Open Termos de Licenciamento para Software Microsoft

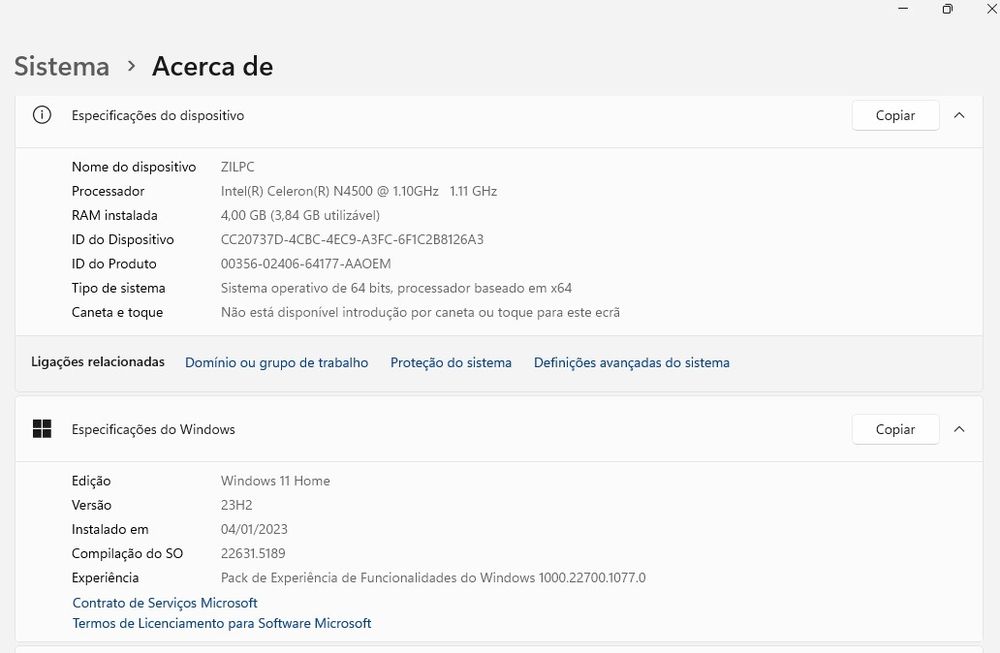coord(222,623)
